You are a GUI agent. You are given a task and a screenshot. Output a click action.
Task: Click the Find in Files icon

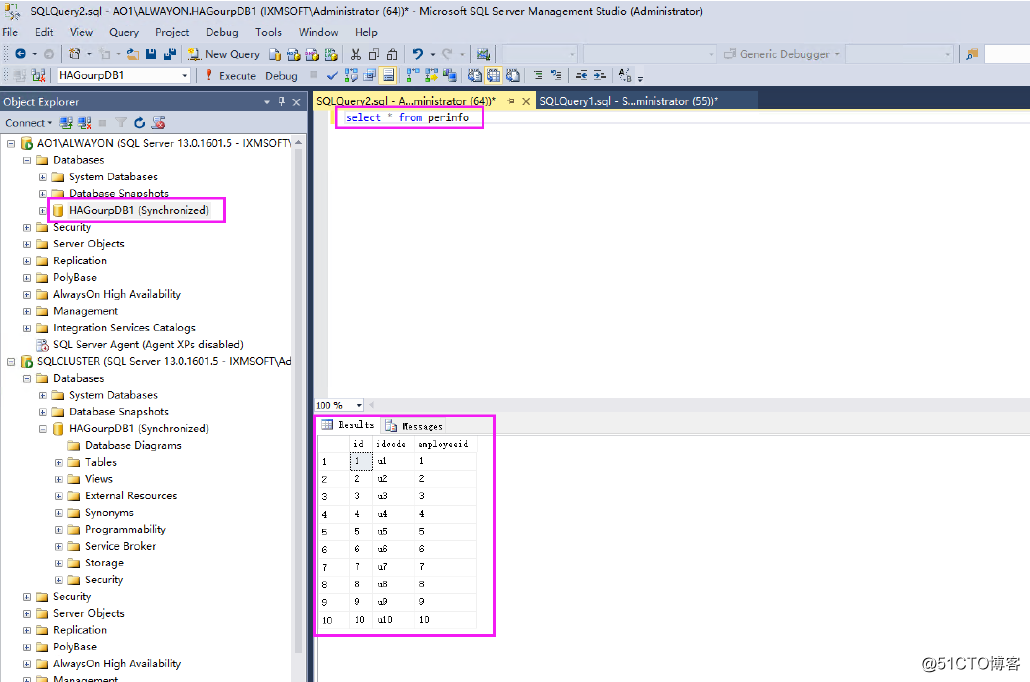(972, 54)
